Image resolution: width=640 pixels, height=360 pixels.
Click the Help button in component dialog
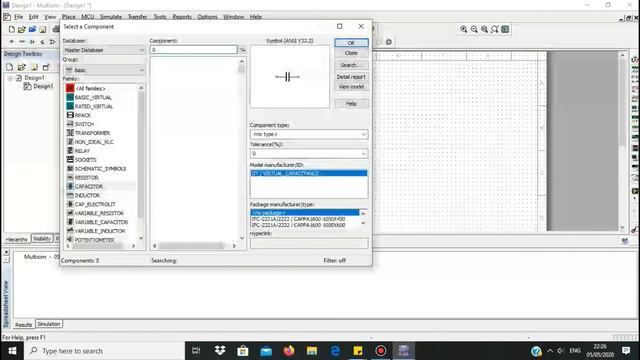tap(351, 104)
